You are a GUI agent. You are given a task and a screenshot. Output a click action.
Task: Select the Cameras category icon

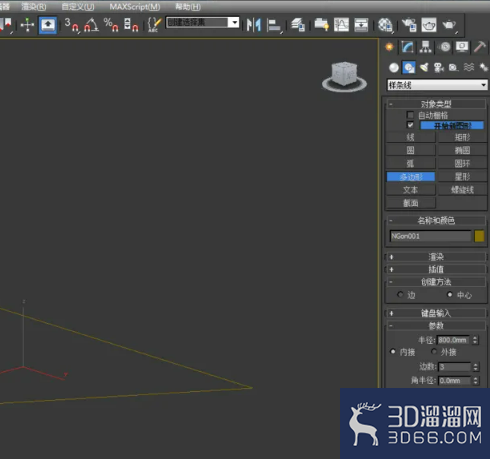tap(439, 68)
